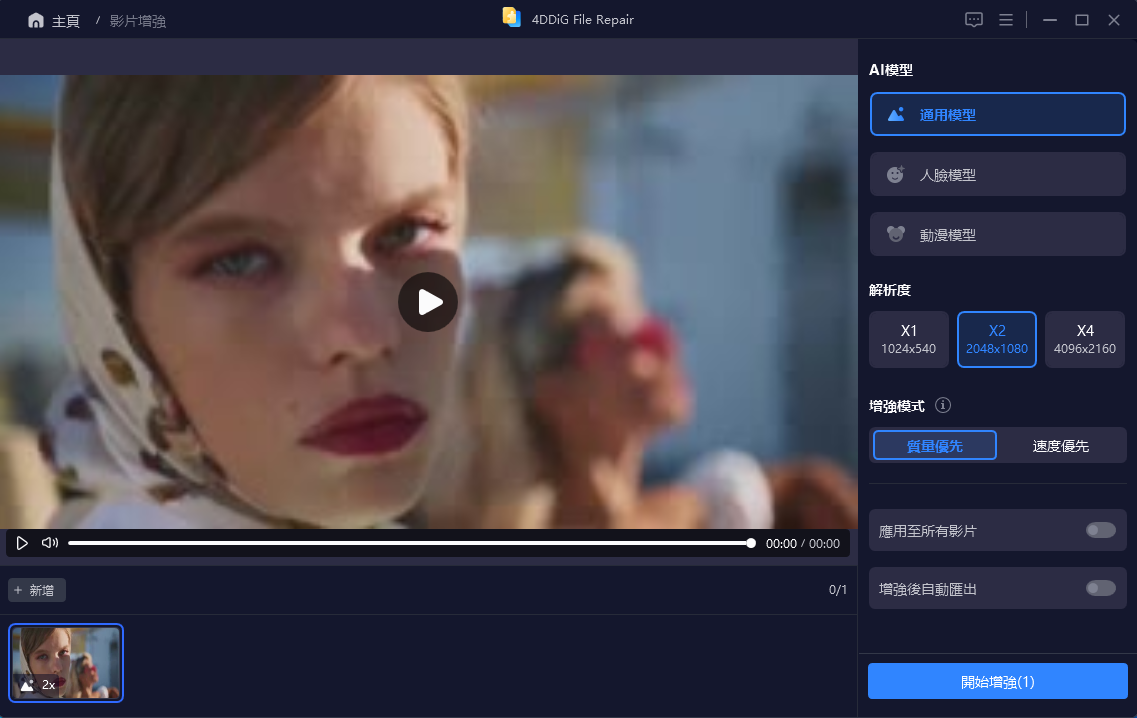Click 新增 to add a video
Viewport: 1137px width, 718px height.
point(36,590)
